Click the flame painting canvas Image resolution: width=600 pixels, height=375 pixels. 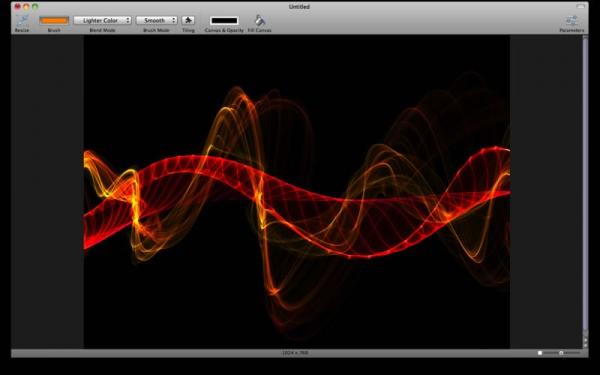[297, 192]
